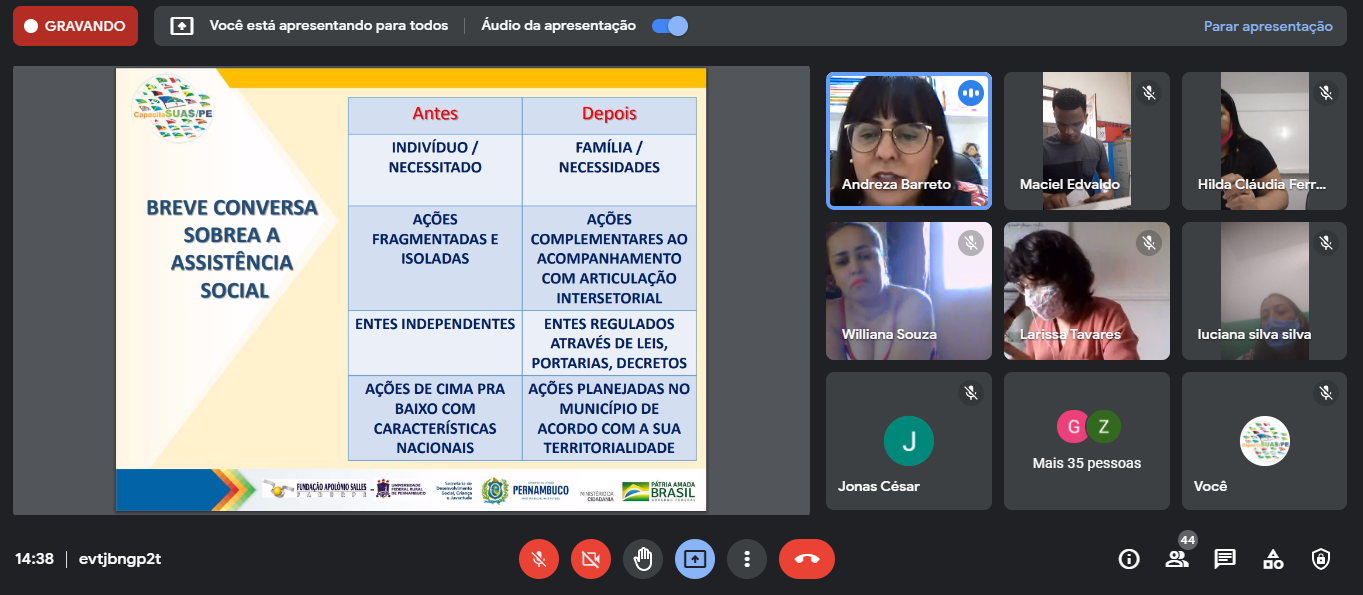Raise hand using the hand icon
The image size is (1363, 595).
(x=643, y=559)
